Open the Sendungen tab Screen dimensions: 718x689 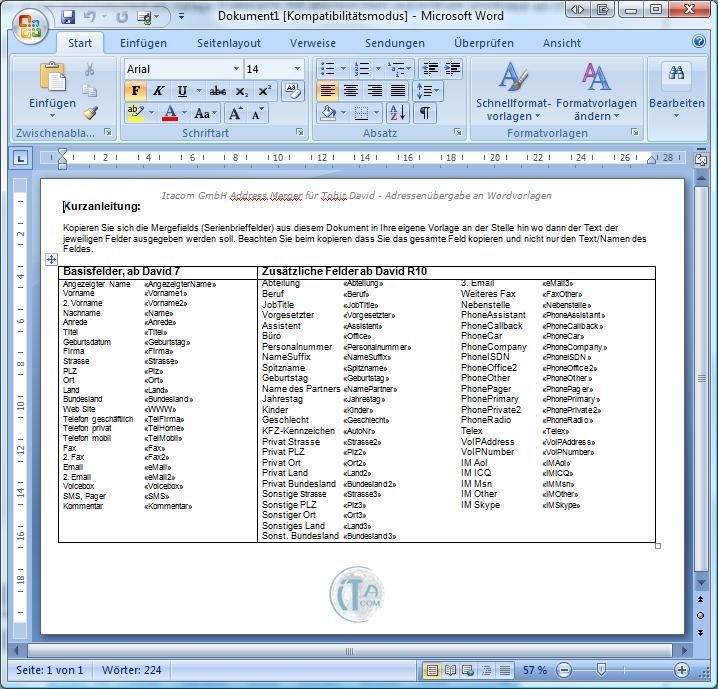coord(395,43)
